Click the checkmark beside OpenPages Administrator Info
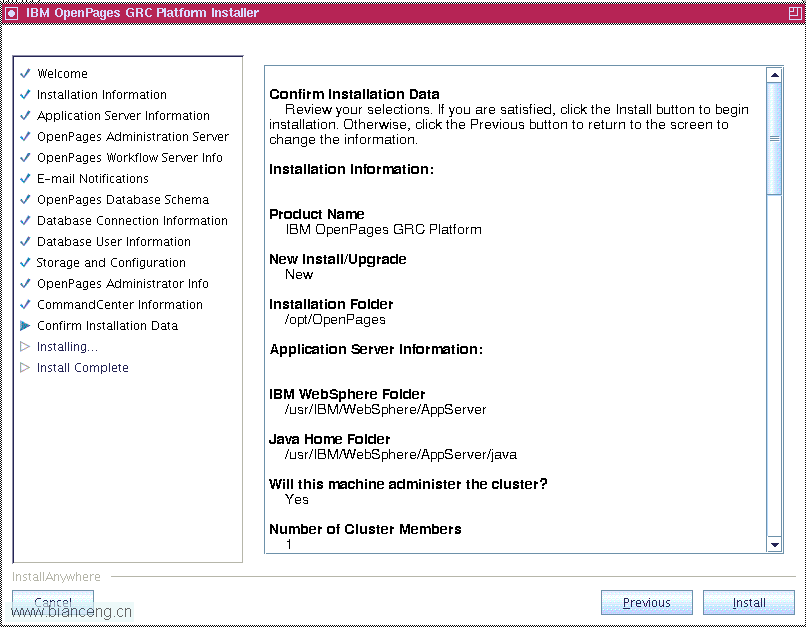This screenshot has height=627, width=806. pos(25,284)
